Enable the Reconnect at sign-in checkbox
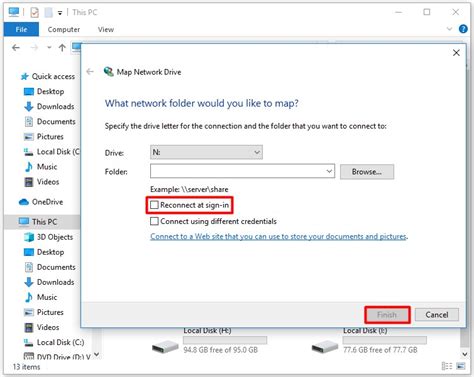The height and width of the screenshot is (377, 474). (x=154, y=205)
